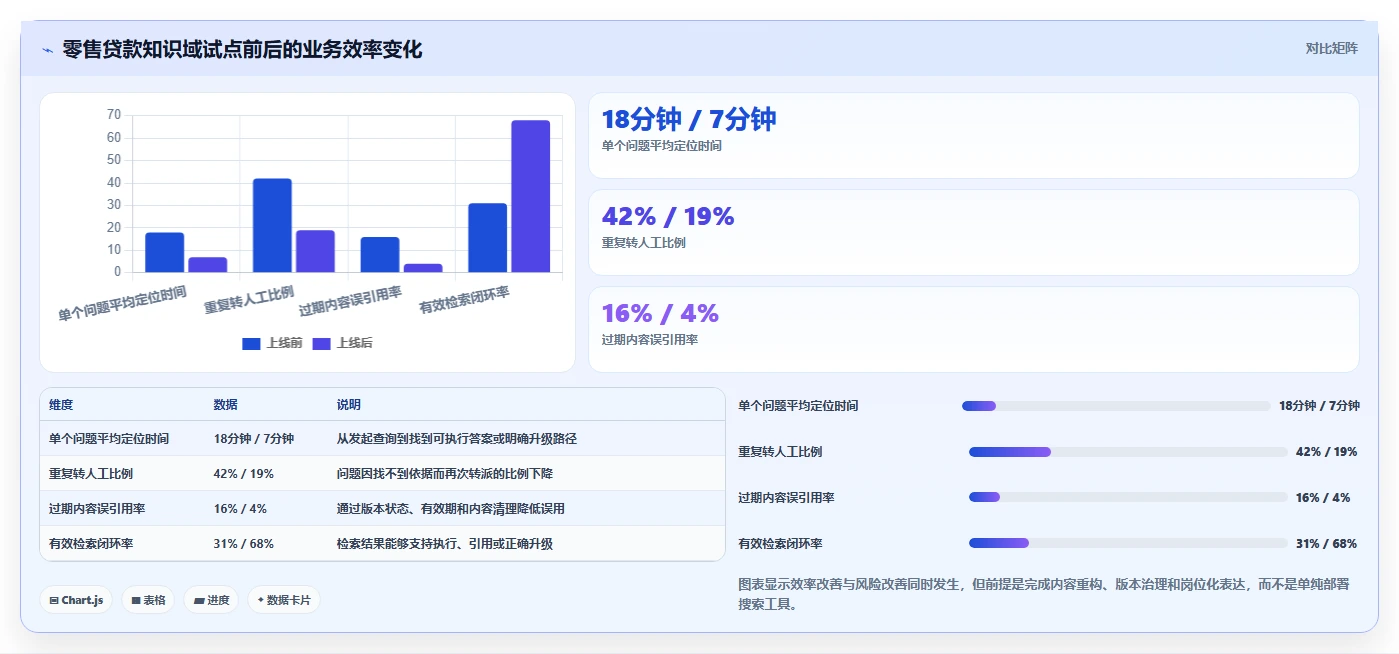
Task: Toggle the 上线前 legend swatch
Action: pos(251,344)
